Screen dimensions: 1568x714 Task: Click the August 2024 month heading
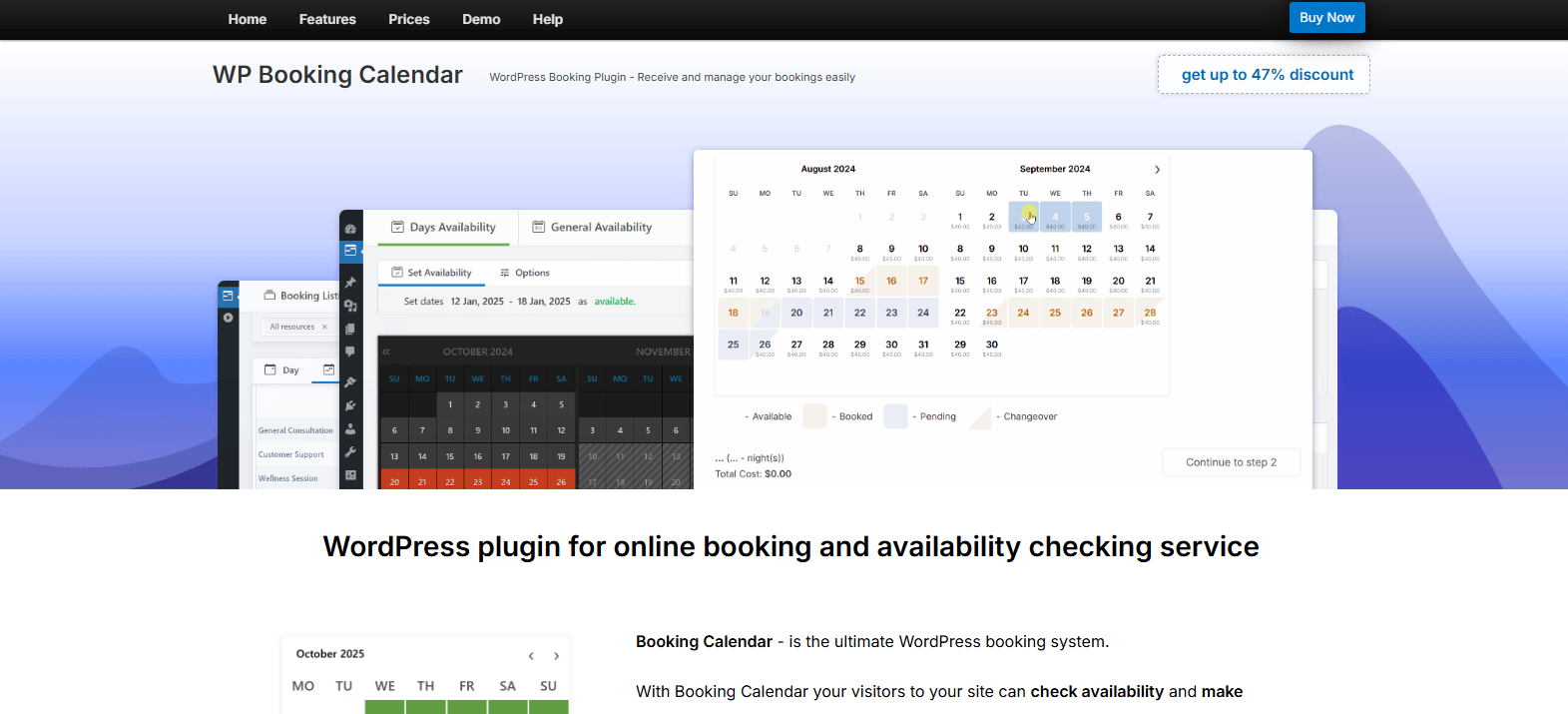pos(828,170)
